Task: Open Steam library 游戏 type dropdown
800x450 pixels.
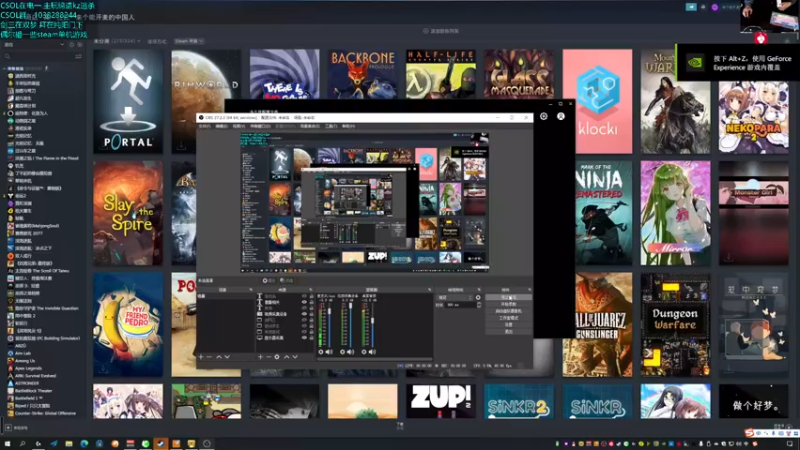Action: (35, 44)
